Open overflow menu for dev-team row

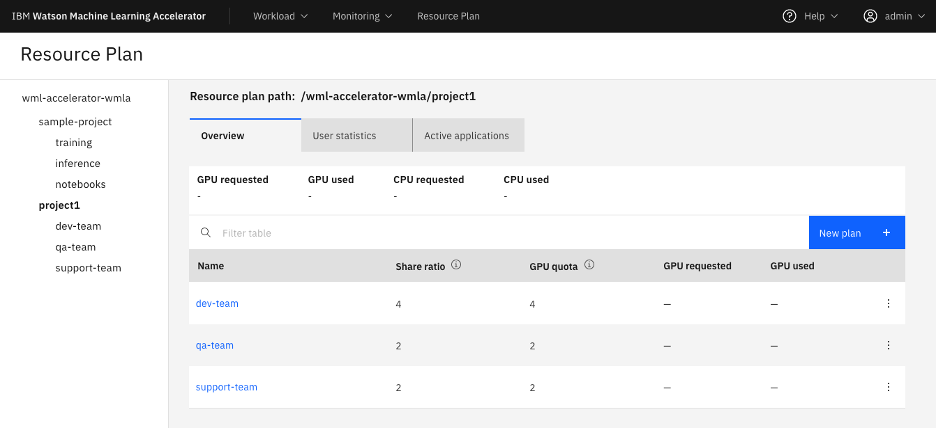[888, 303]
